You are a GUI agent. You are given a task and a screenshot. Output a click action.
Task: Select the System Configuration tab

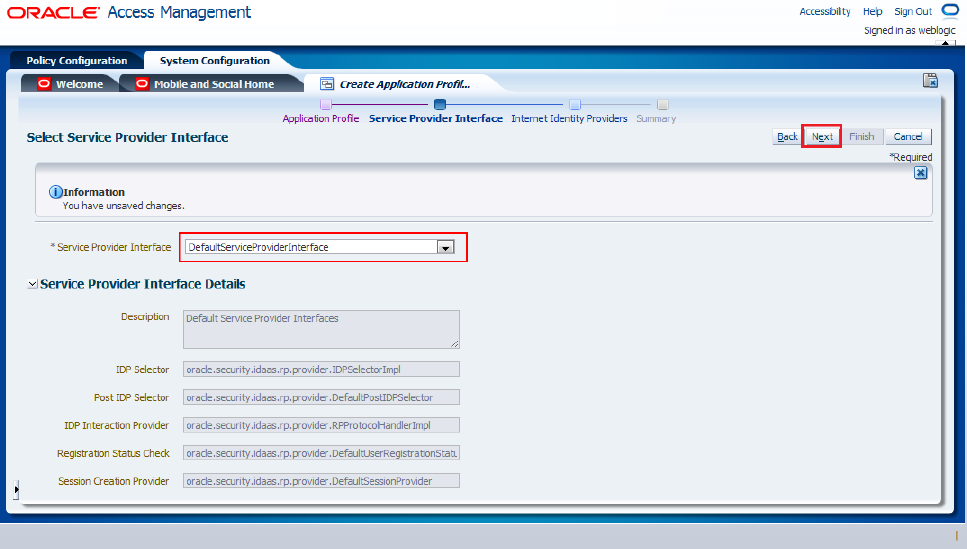[215, 60]
